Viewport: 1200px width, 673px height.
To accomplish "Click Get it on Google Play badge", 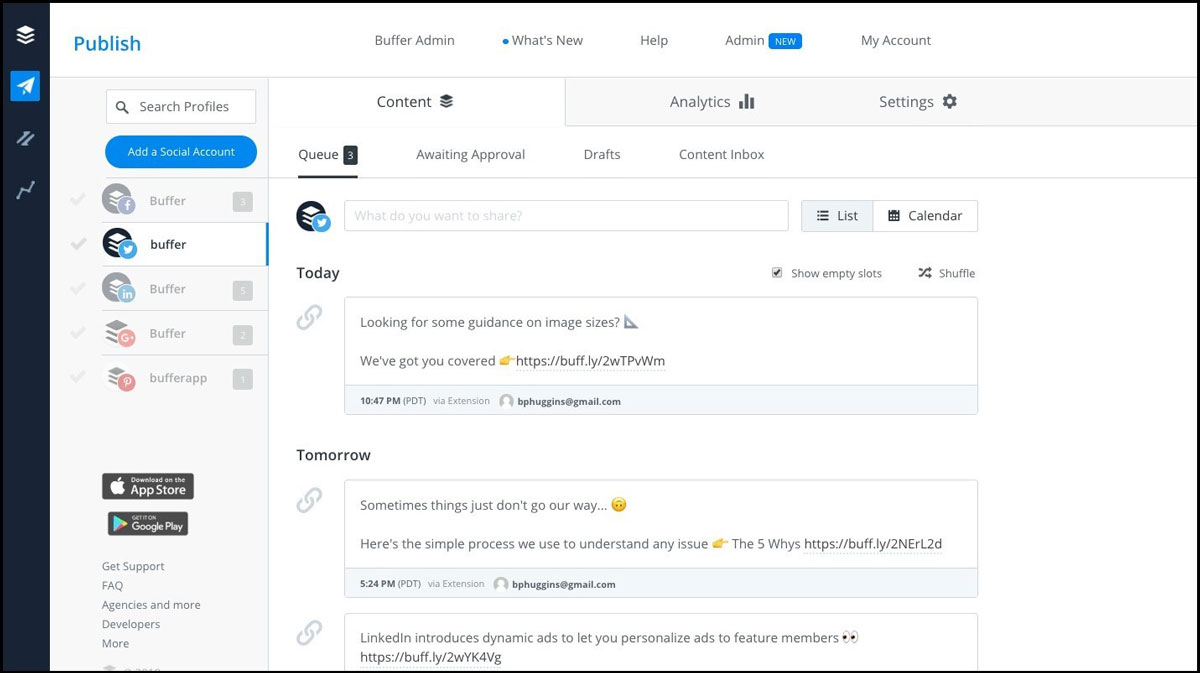I will click(148, 523).
